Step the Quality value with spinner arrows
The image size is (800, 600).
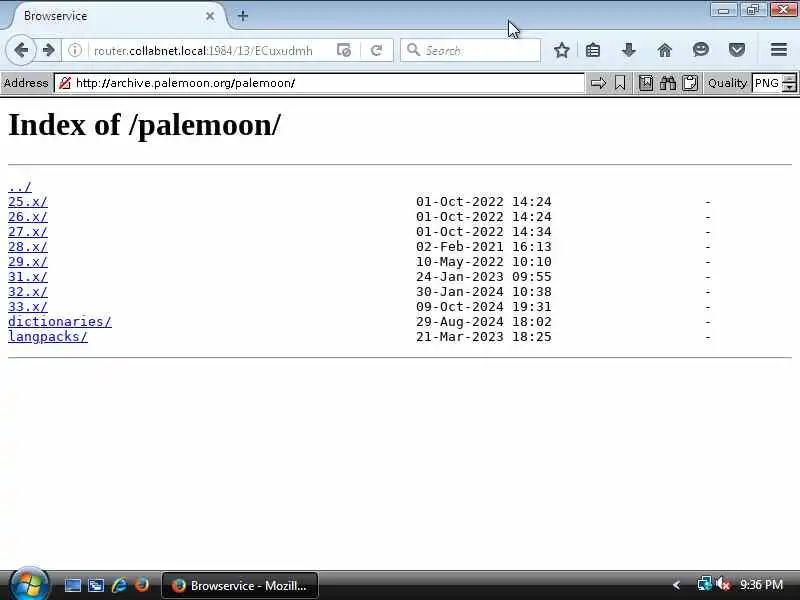(789, 83)
